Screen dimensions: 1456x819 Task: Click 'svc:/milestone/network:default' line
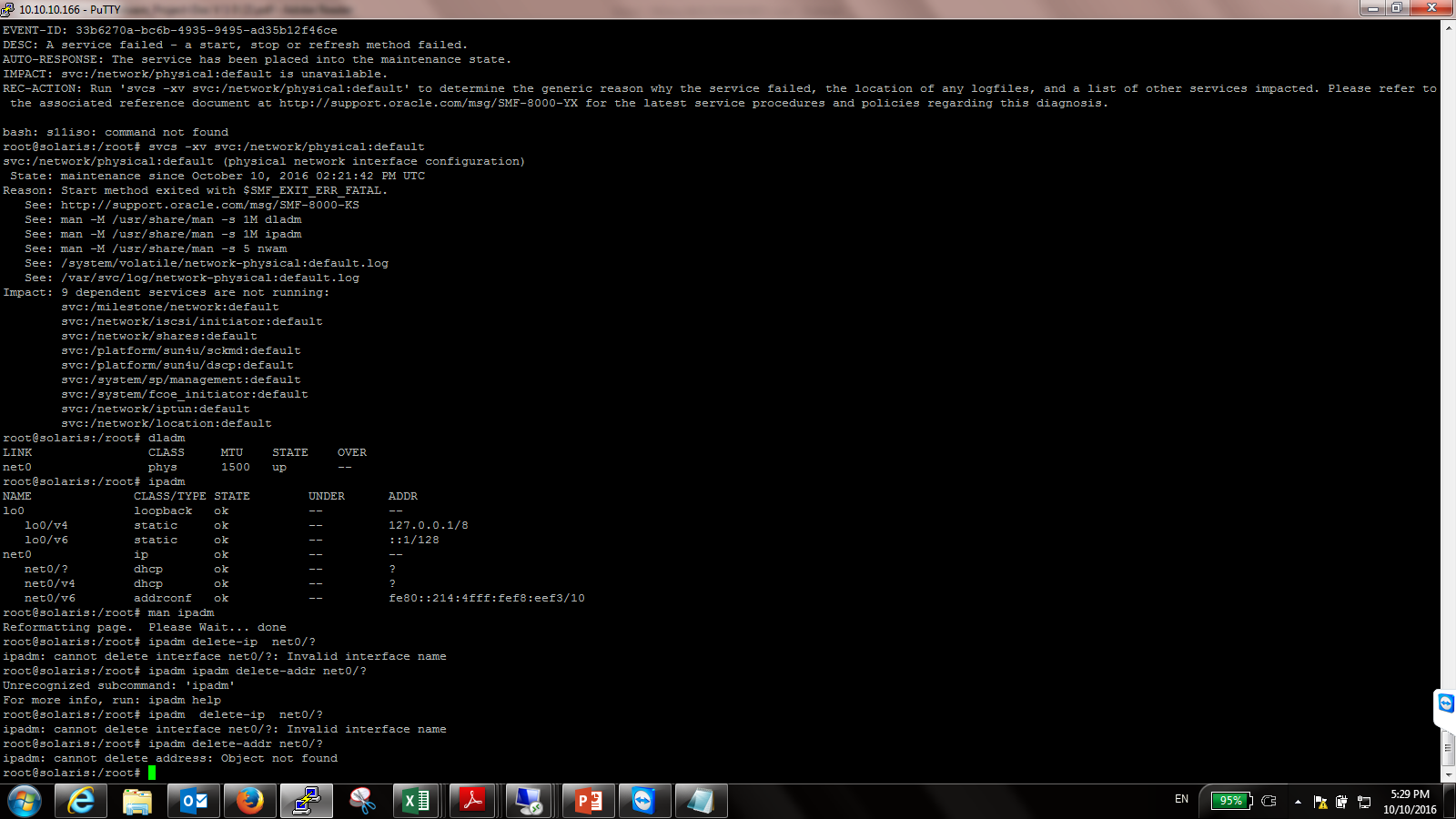[x=170, y=307]
